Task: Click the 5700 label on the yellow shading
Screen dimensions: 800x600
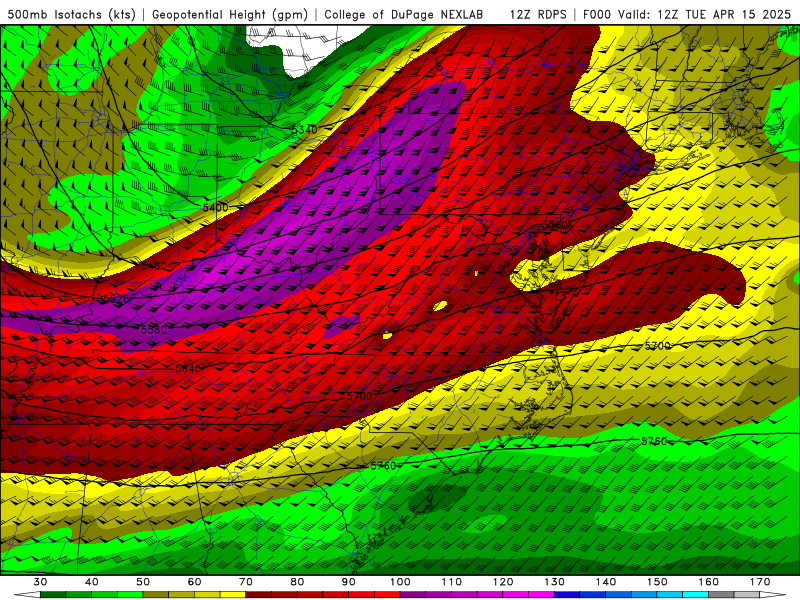Action: [658, 346]
